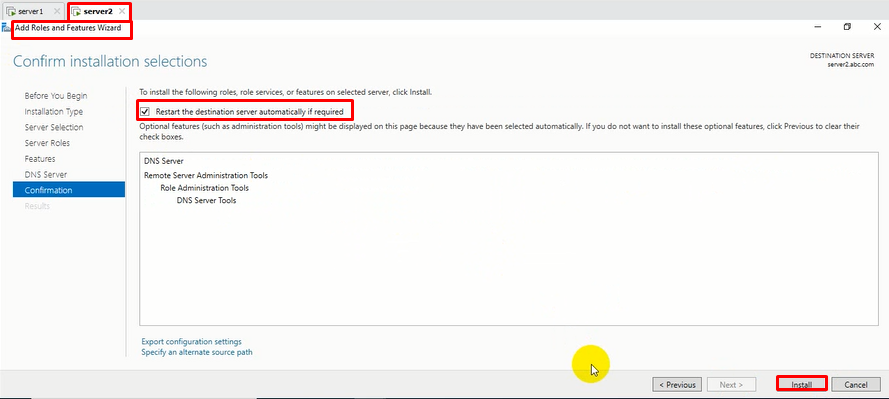
Task: Cancel the wizard
Action: click(856, 384)
